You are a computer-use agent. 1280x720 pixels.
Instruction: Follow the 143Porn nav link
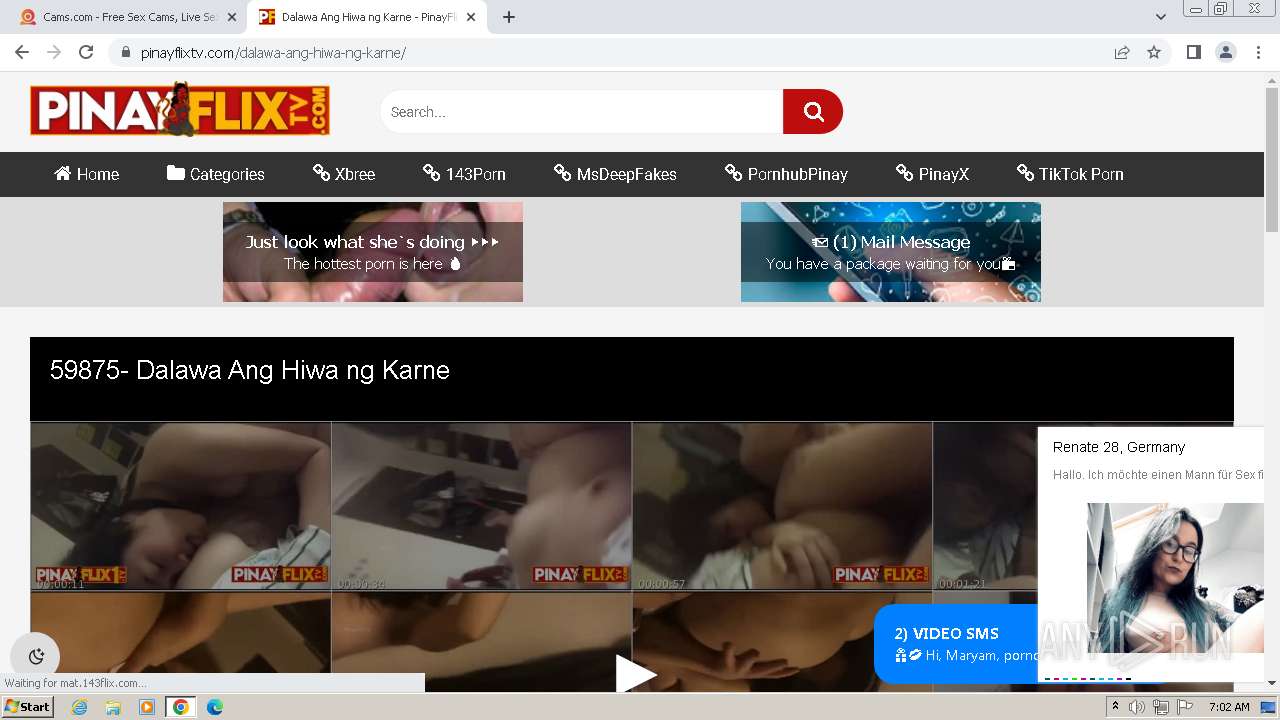464,174
